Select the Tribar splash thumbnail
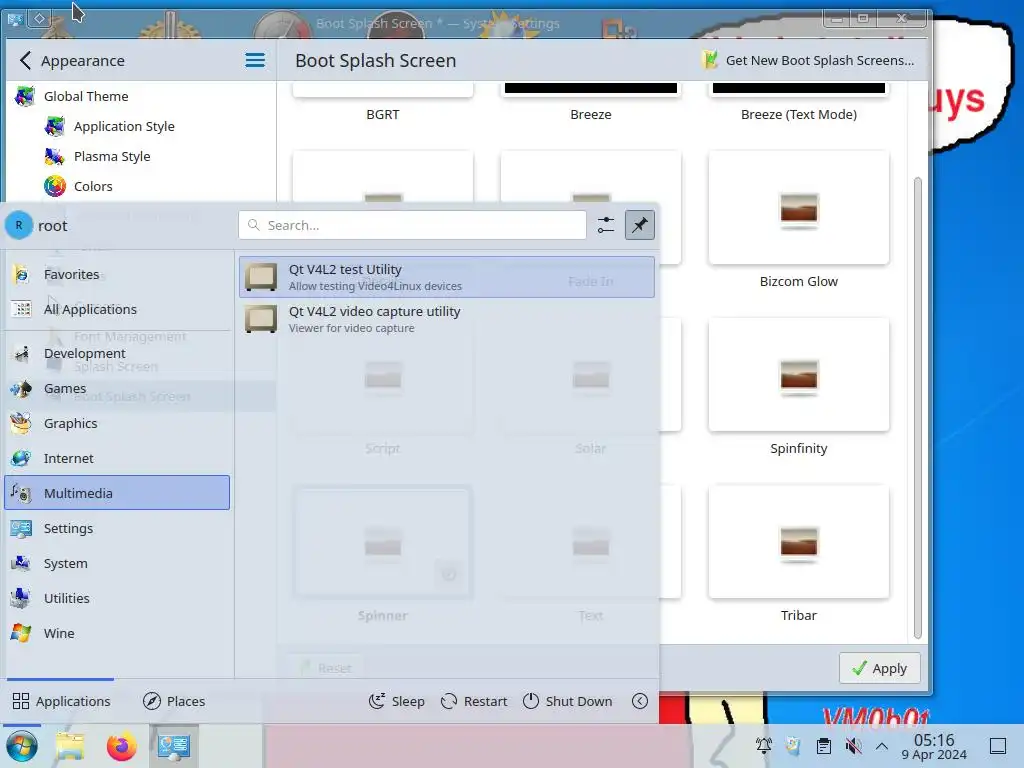The image size is (1024, 768). point(799,542)
